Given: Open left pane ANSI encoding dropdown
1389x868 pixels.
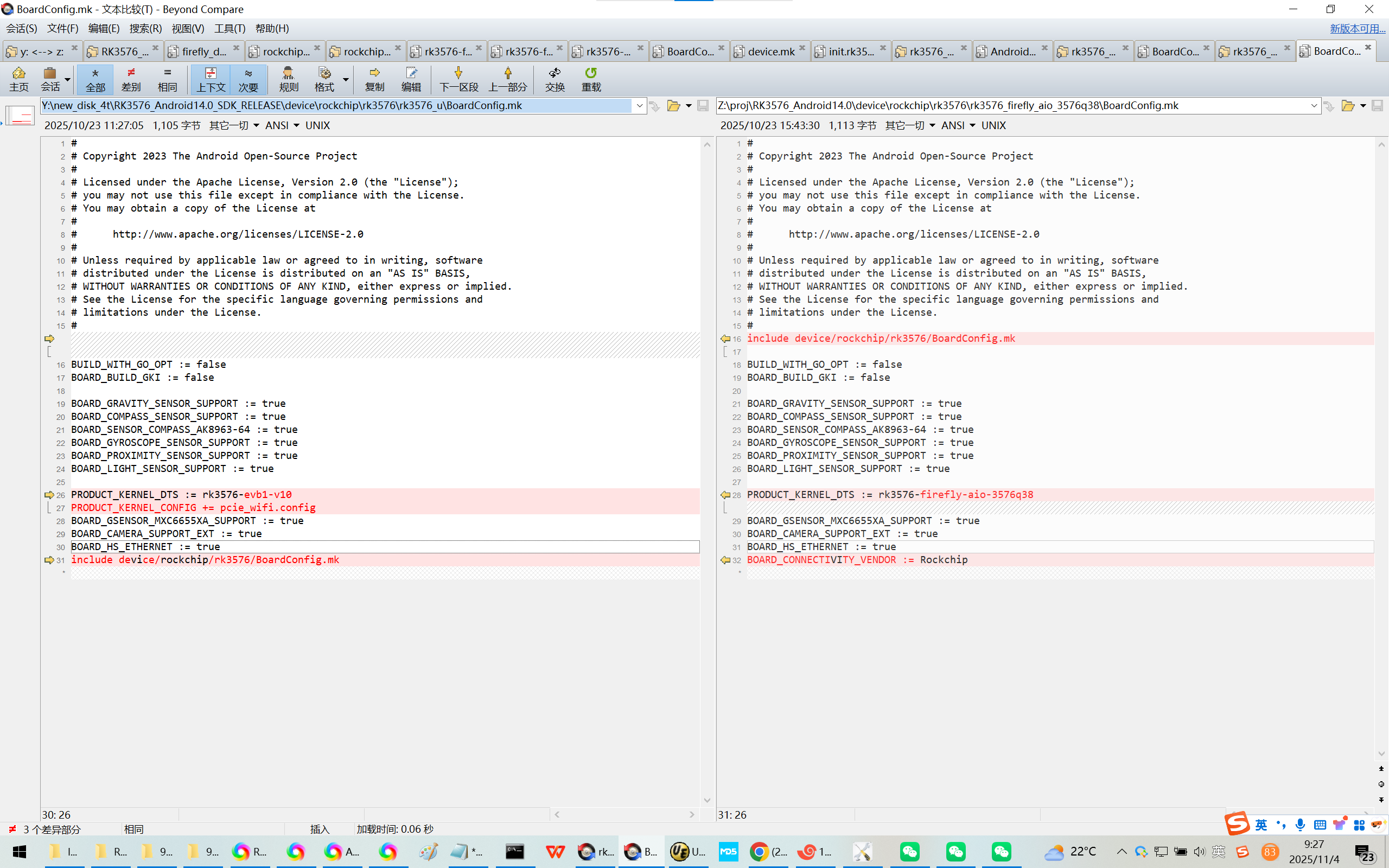Looking at the screenshot, I should coord(296,125).
